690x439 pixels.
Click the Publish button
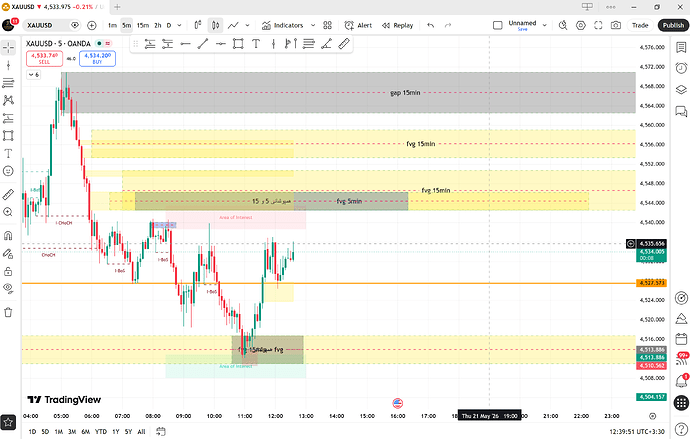click(673, 26)
